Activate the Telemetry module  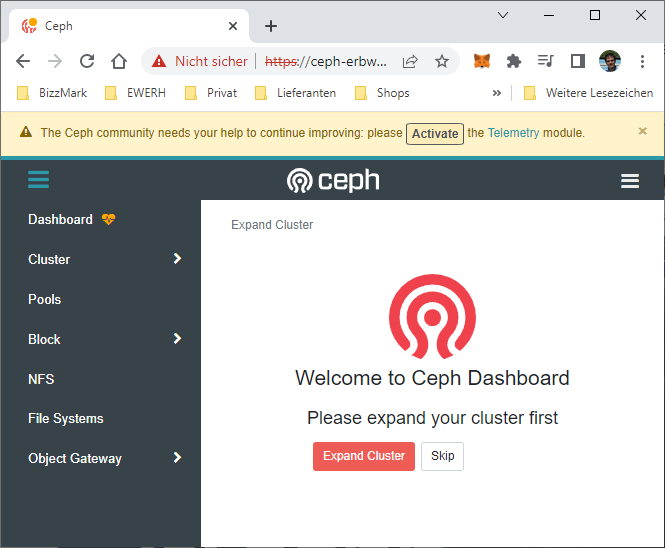tap(434, 134)
